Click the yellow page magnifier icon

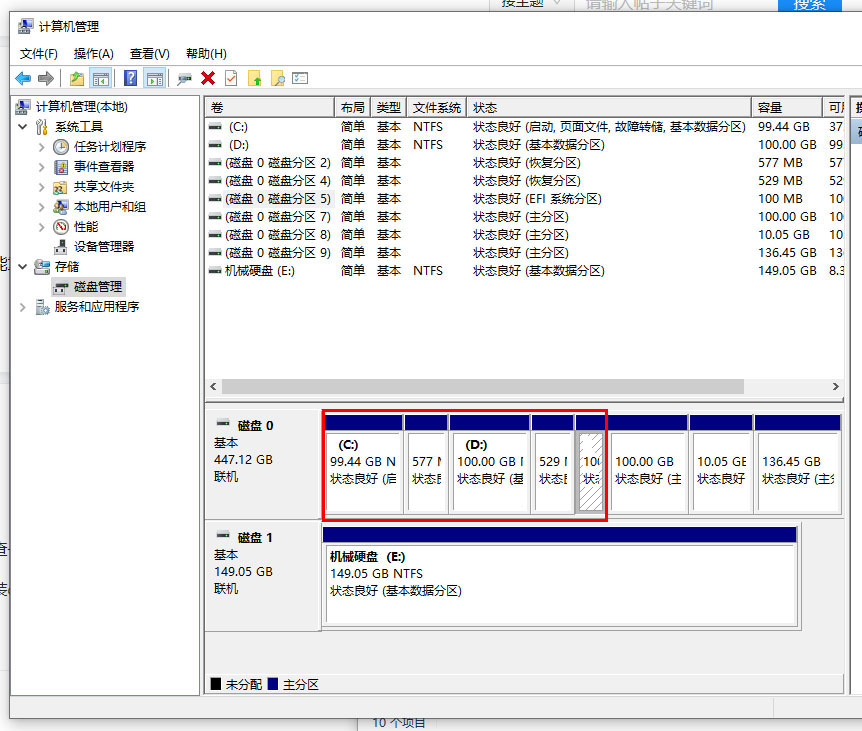(278, 79)
